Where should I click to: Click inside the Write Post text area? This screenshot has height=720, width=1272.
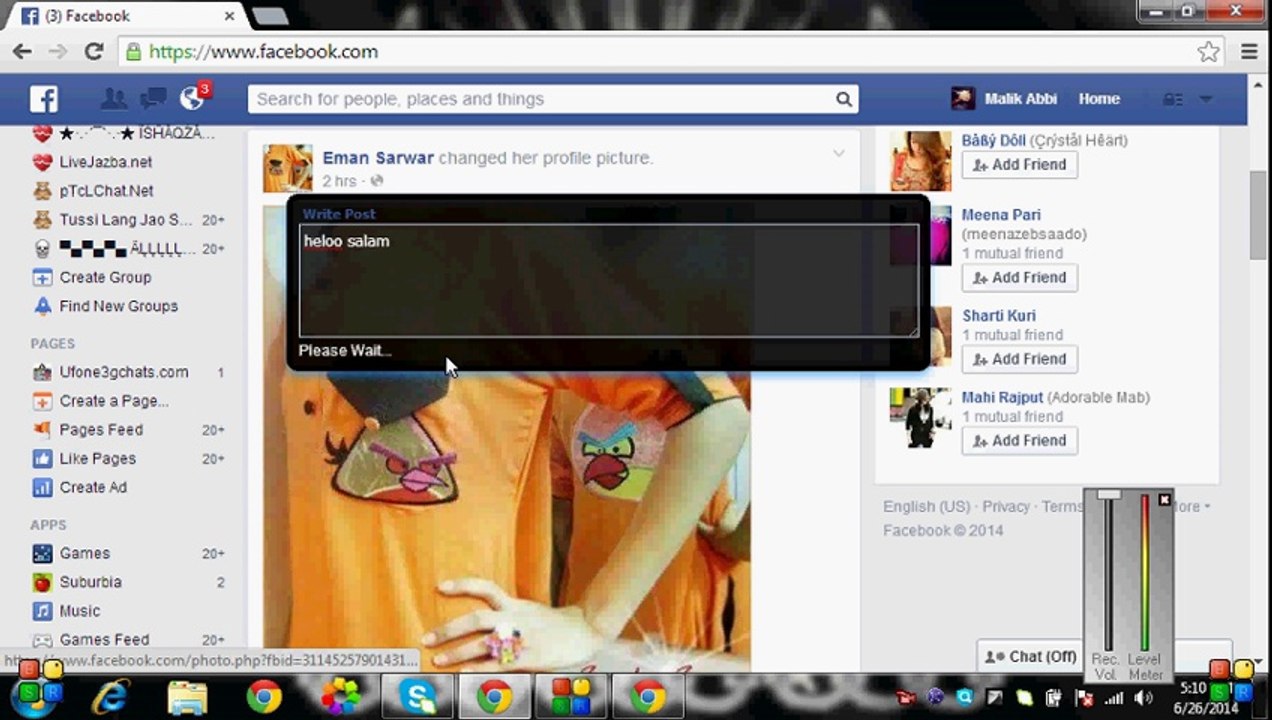608,280
